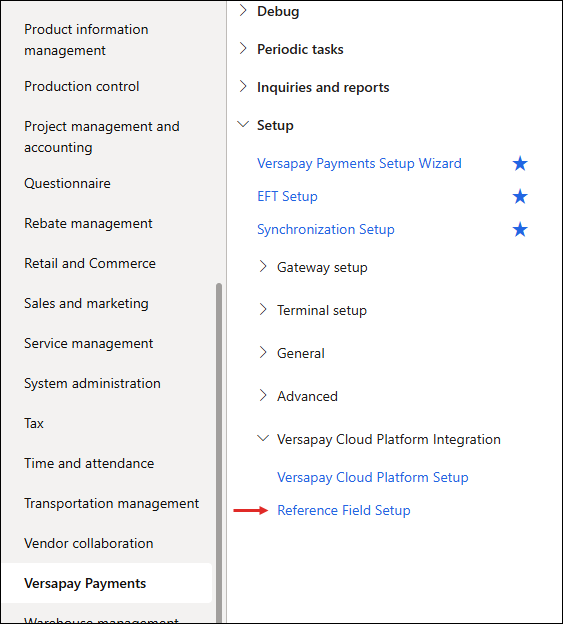
Task: Open the Rebate management module
Action: pyautogui.click(x=88, y=223)
